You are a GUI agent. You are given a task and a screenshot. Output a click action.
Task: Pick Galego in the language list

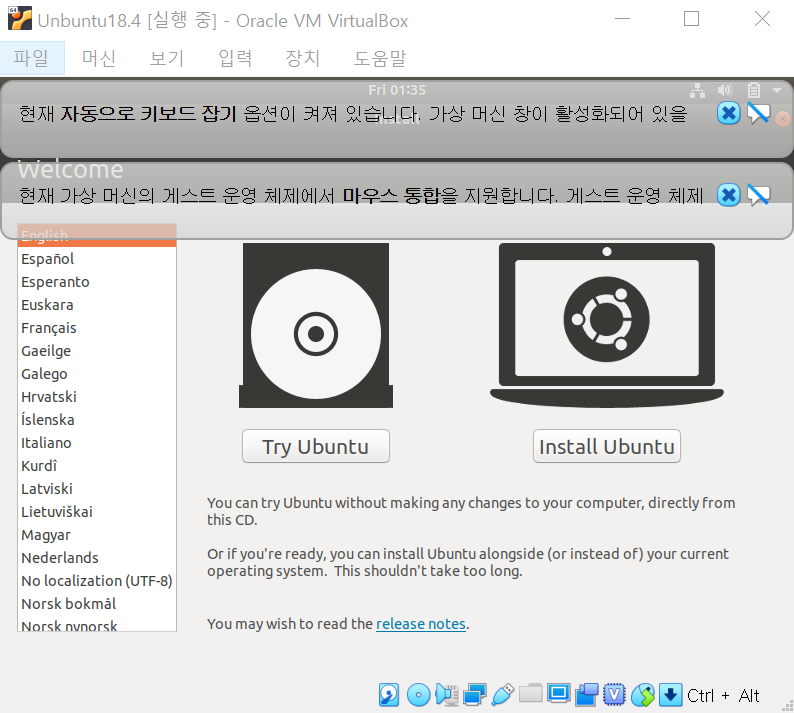pos(97,374)
